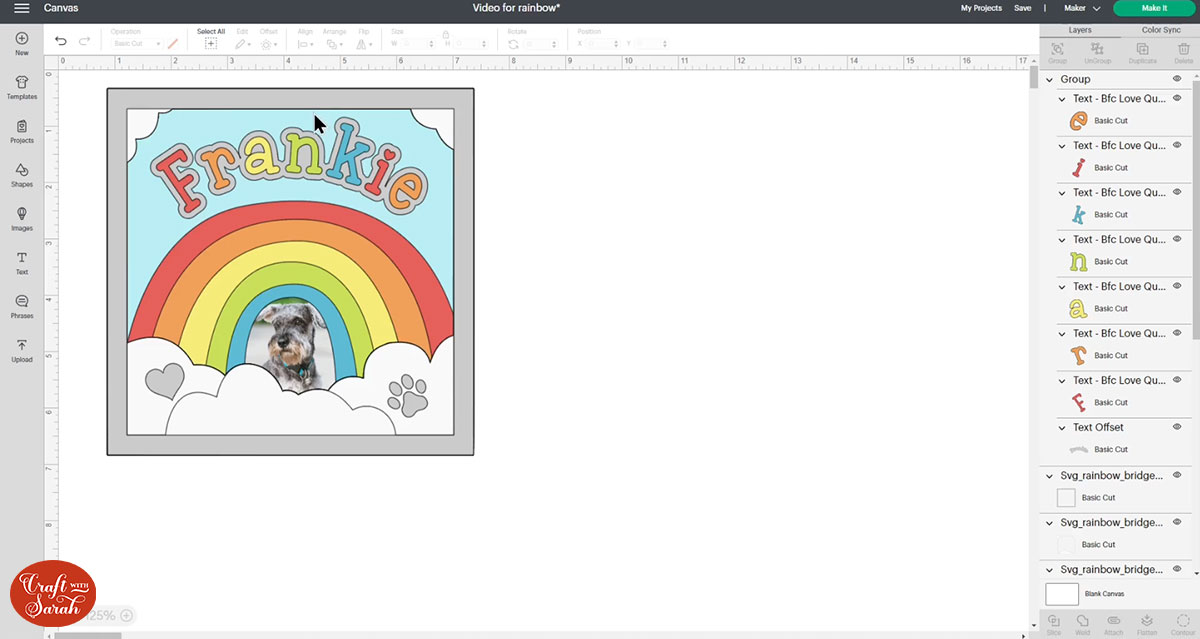Screen dimensions: 1200x639
Task: Click the hamburger menu icon
Action: coord(21,8)
